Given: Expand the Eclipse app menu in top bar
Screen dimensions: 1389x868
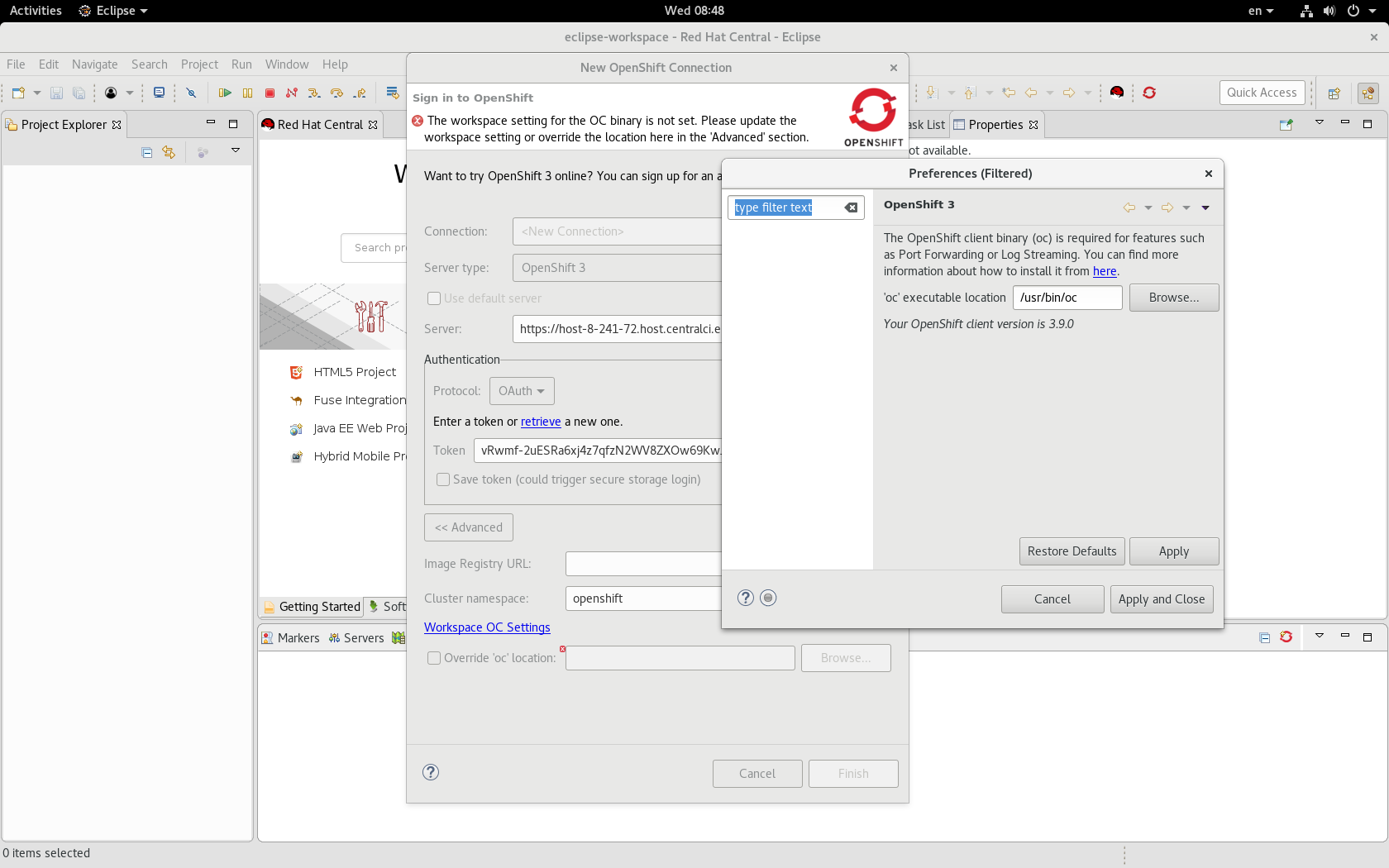Looking at the screenshot, I should 113,11.
